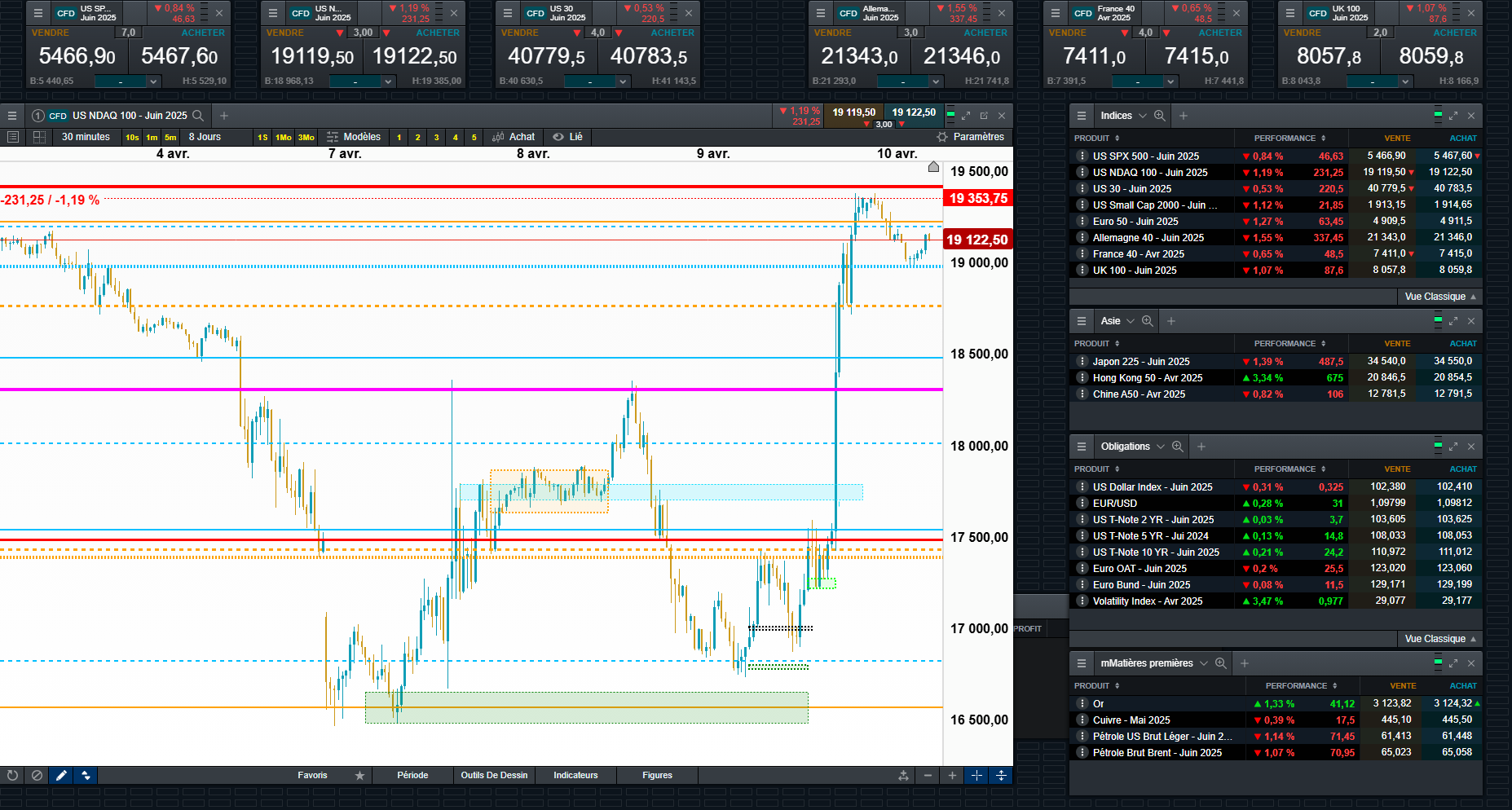The height and width of the screenshot is (810, 1512).
Task: Toggle the vertical auto-scale button
Action: [x=1001, y=776]
